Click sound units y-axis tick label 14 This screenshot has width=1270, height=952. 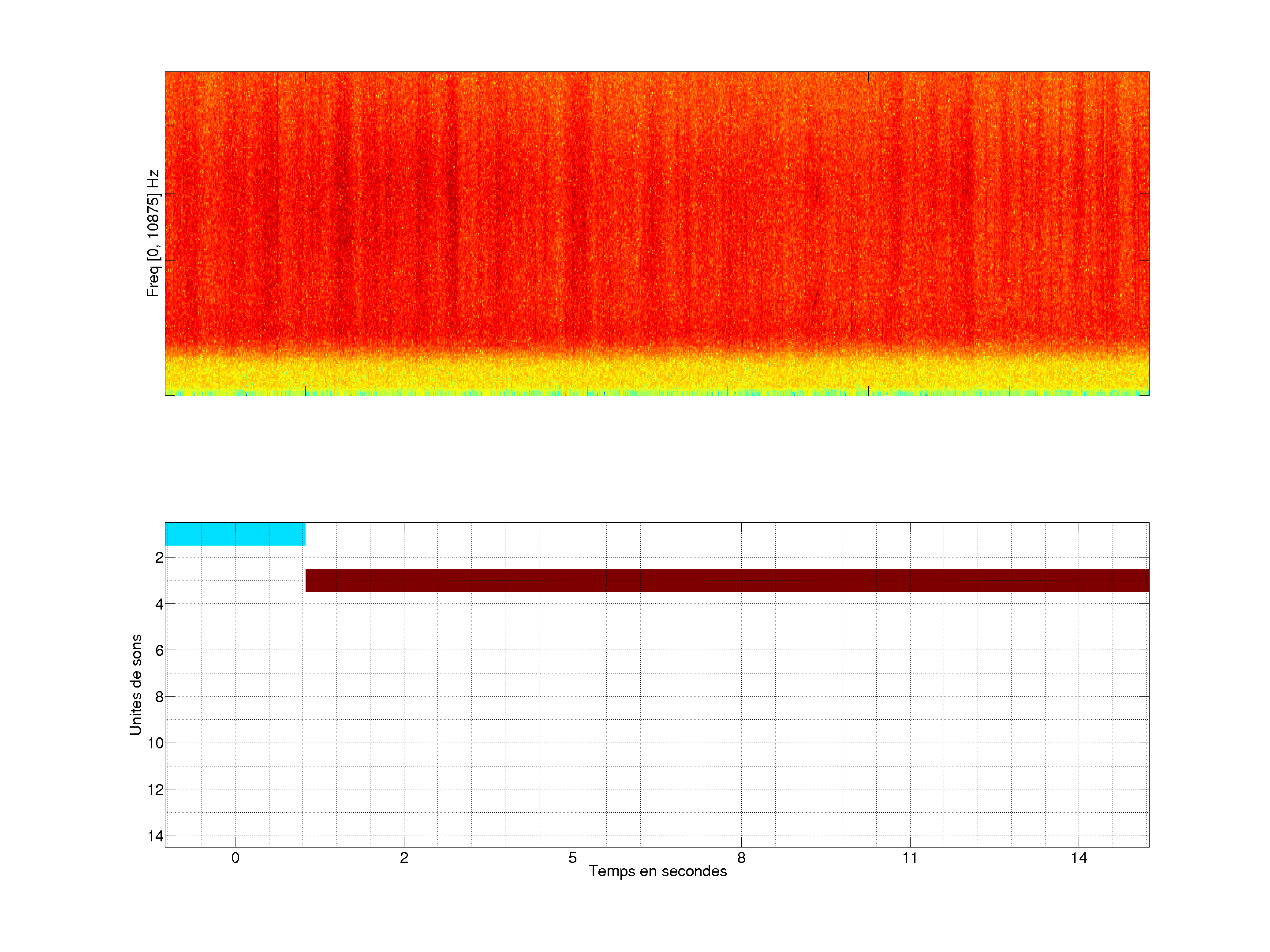pyautogui.click(x=156, y=836)
